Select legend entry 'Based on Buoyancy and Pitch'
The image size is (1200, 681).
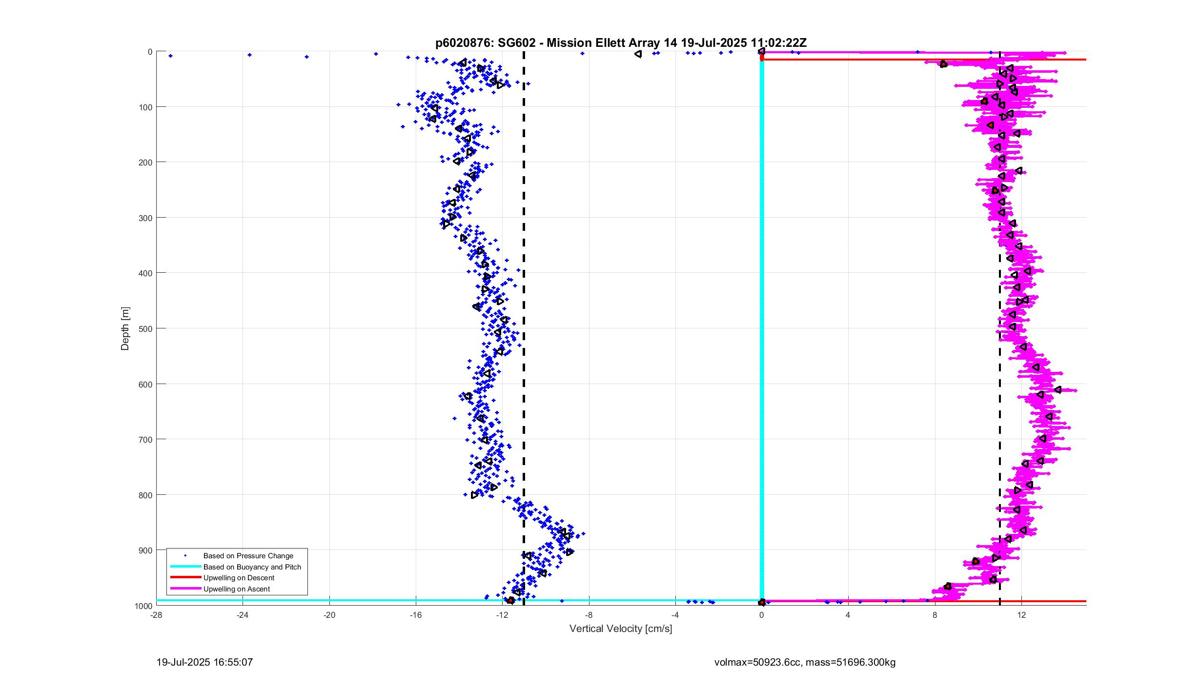tap(252, 567)
